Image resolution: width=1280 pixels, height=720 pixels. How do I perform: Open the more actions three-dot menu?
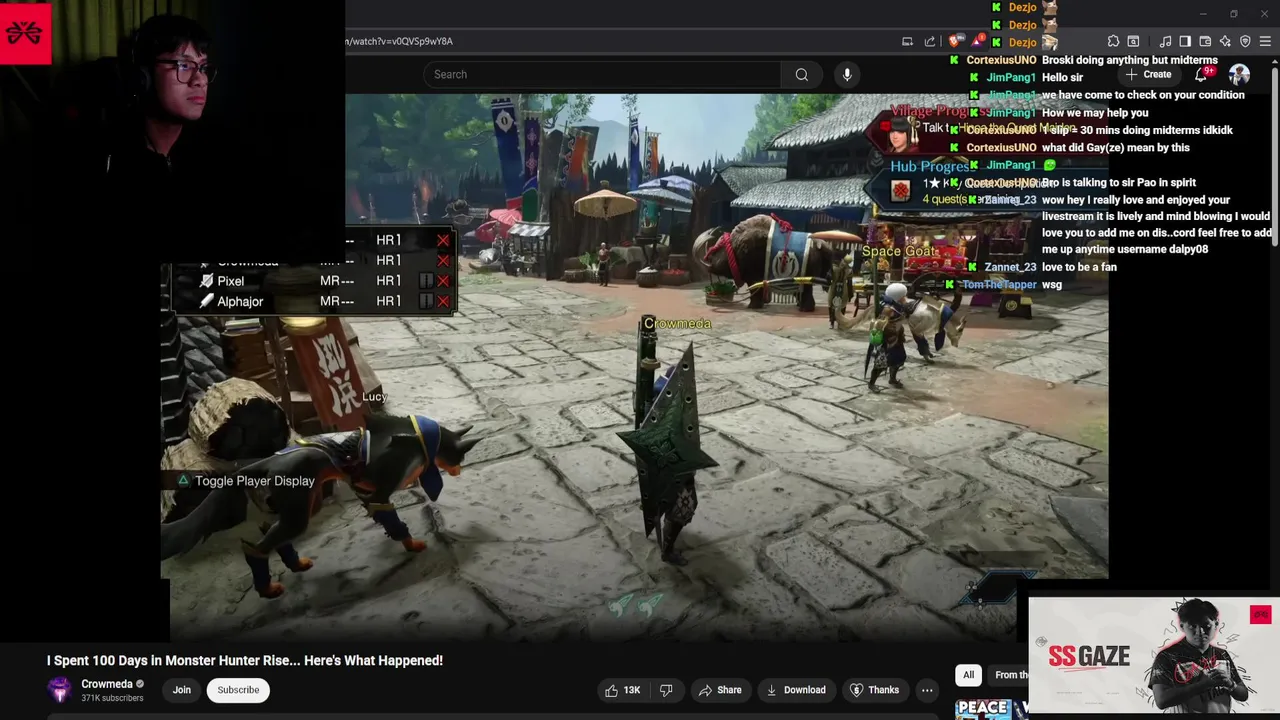tap(927, 690)
